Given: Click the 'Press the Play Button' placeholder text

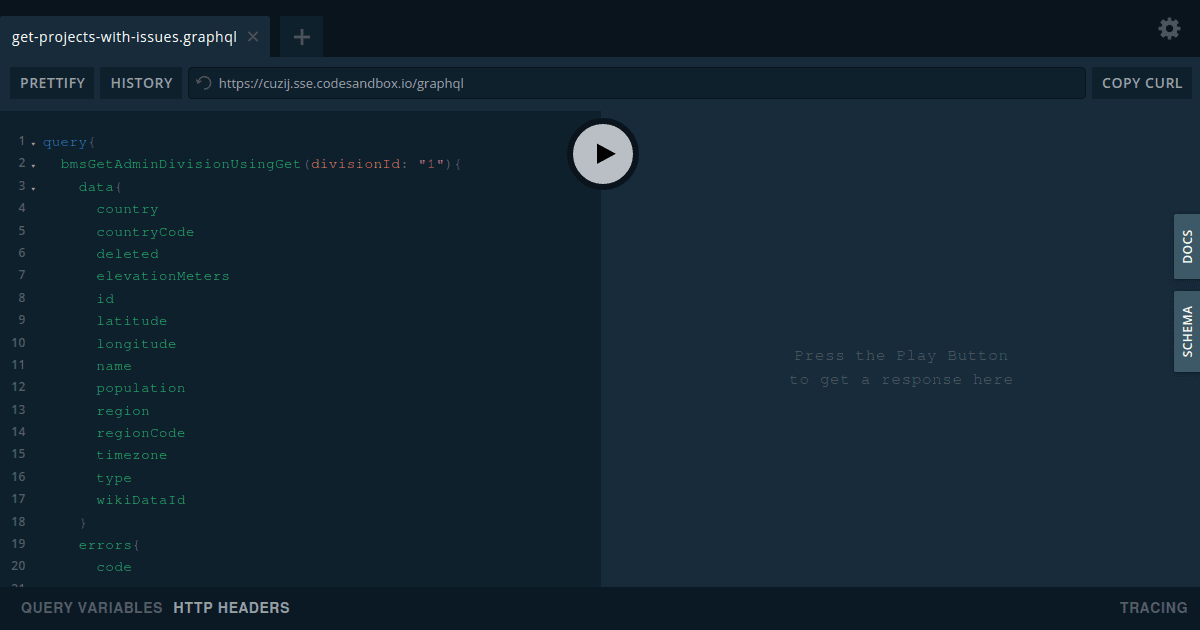Looking at the screenshot, I should pyautogui.click(x=901, y=356).
